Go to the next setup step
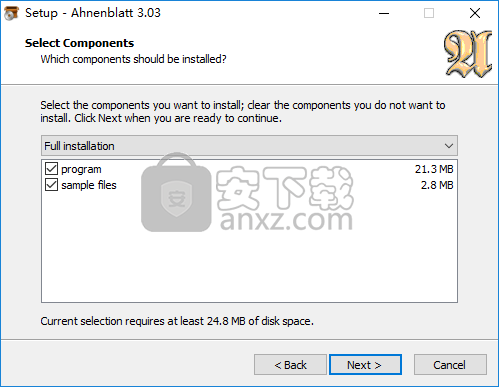Screen dimensions: 499x387 tap(365, 365)
